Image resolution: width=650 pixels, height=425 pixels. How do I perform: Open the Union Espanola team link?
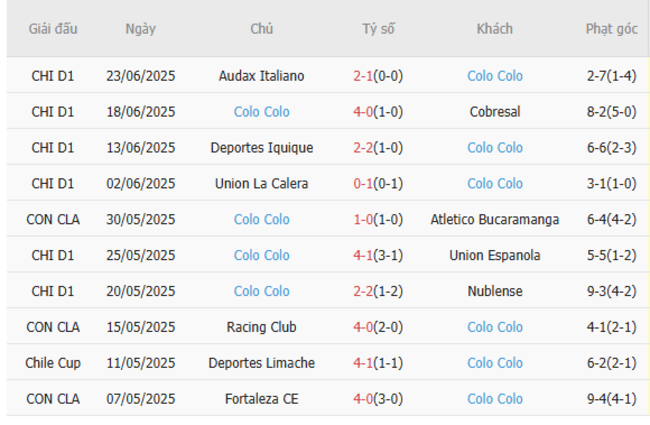click(x=494, y=256)
